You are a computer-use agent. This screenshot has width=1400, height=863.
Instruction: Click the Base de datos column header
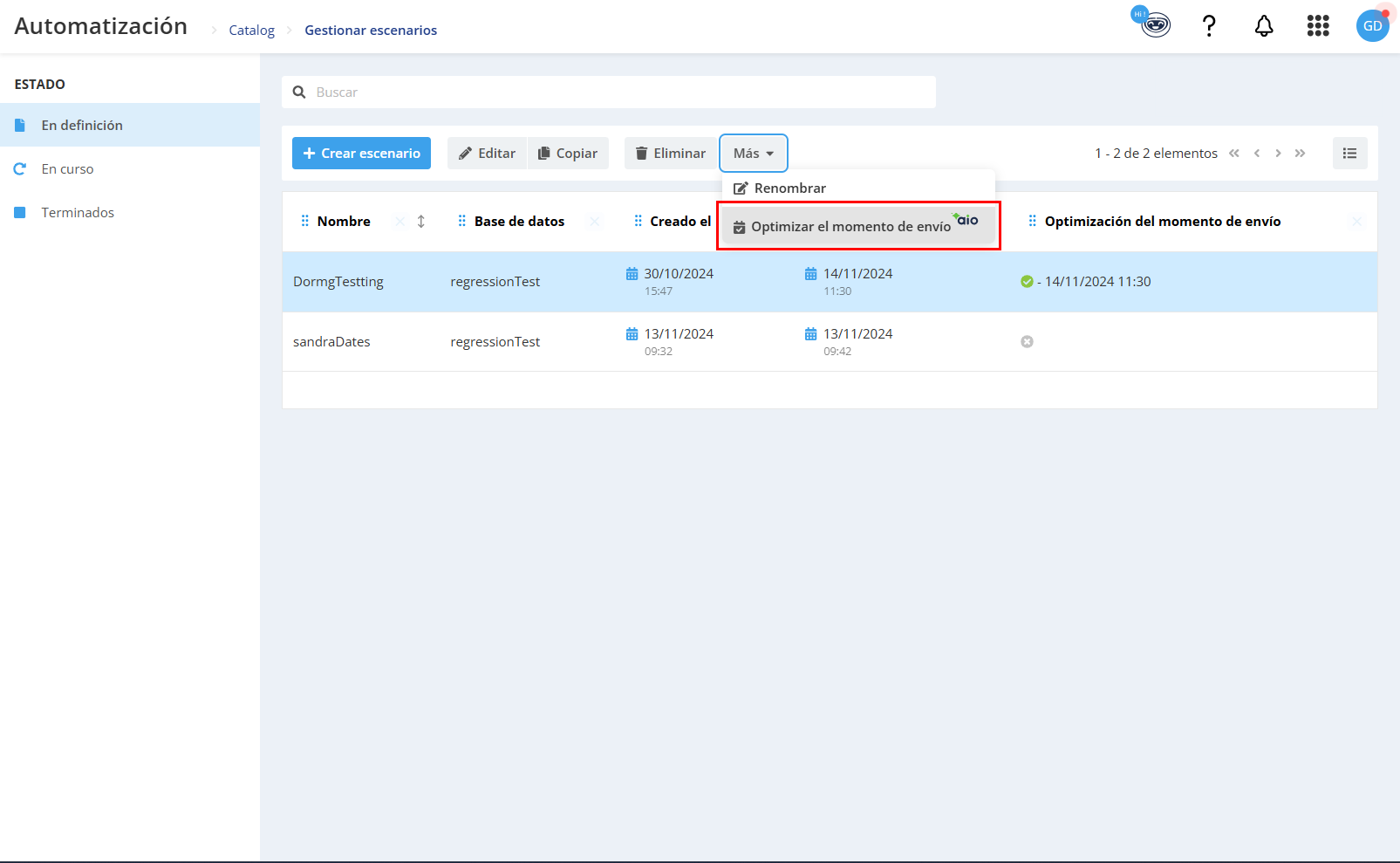[519, 222]
